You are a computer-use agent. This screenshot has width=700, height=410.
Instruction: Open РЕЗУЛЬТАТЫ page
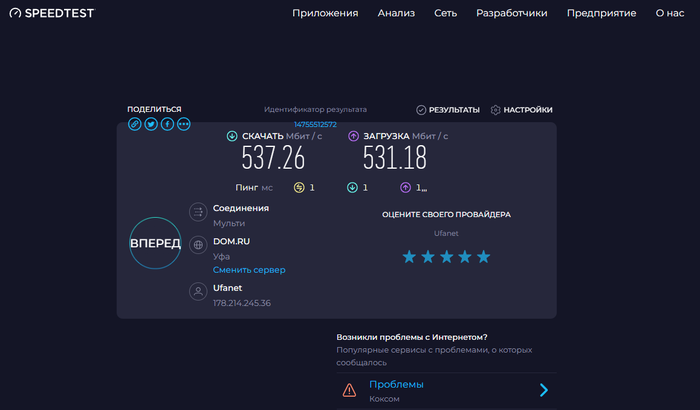(x=454, y=110)
